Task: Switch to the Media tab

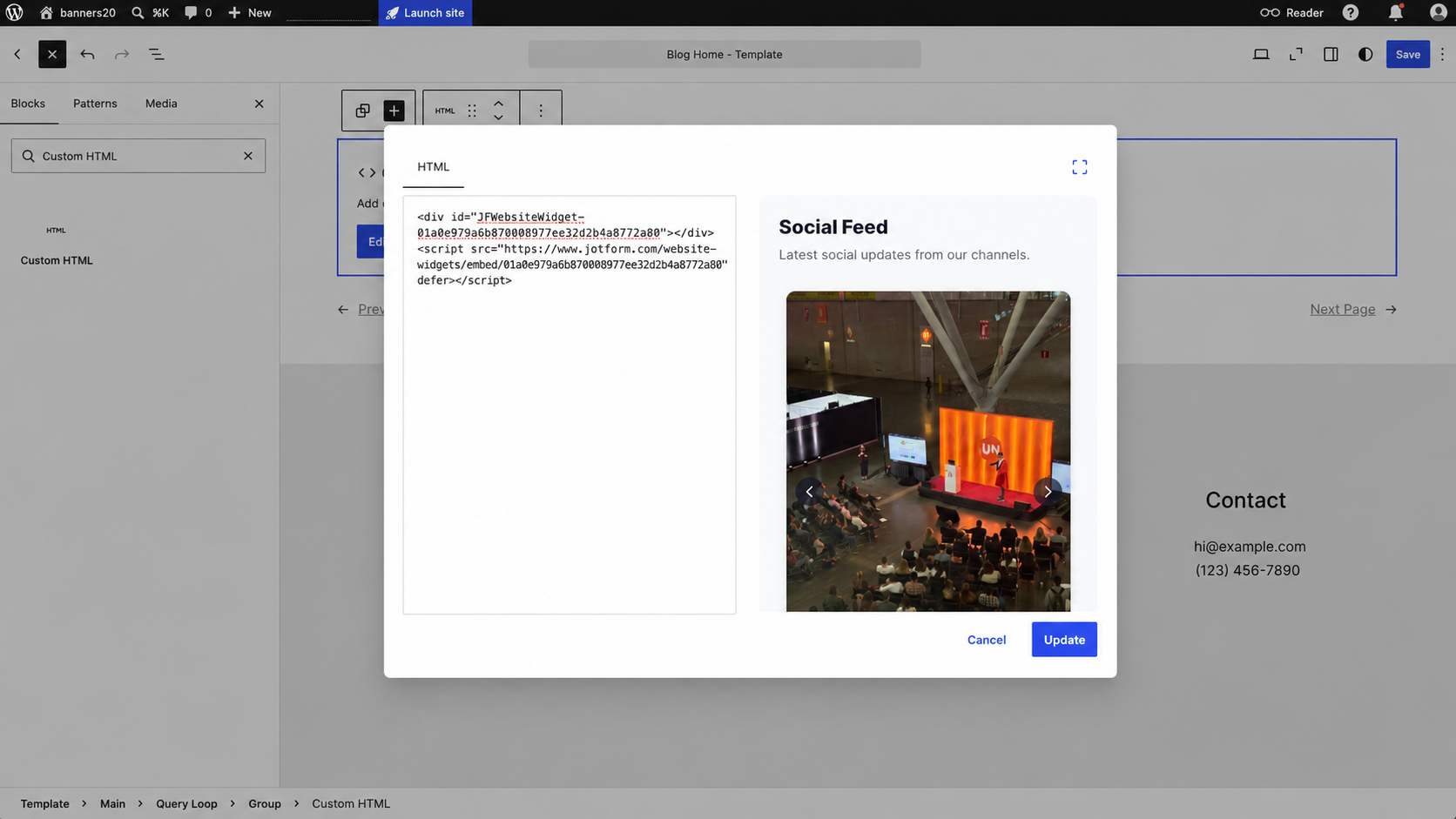Action: point(161,104)
